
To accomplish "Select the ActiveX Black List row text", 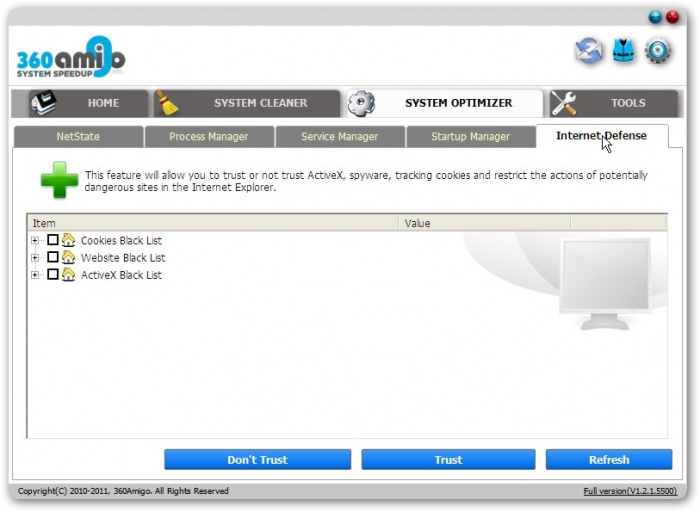I will pyautogui.click(x=121, y=275).
